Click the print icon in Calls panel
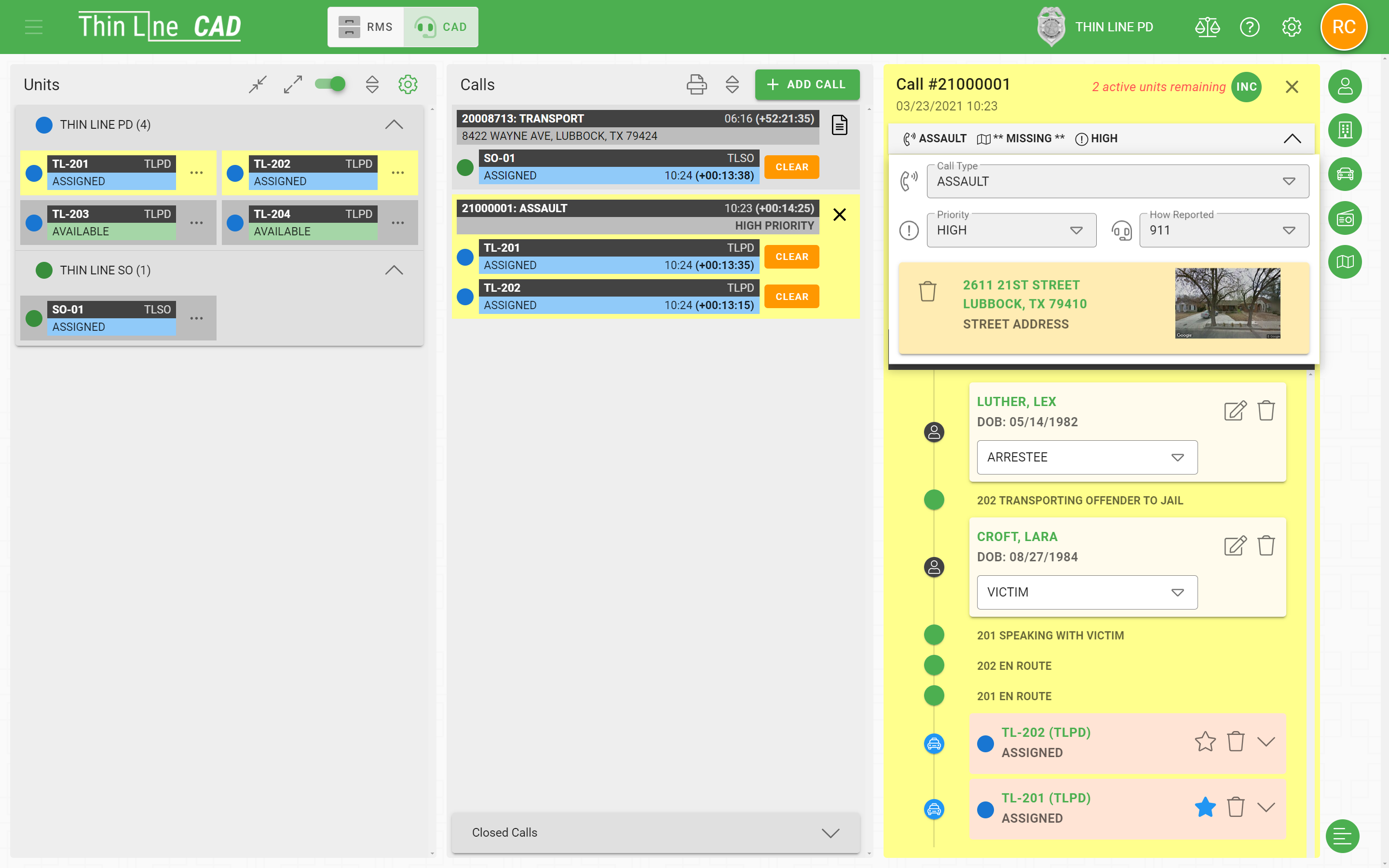 696,84
